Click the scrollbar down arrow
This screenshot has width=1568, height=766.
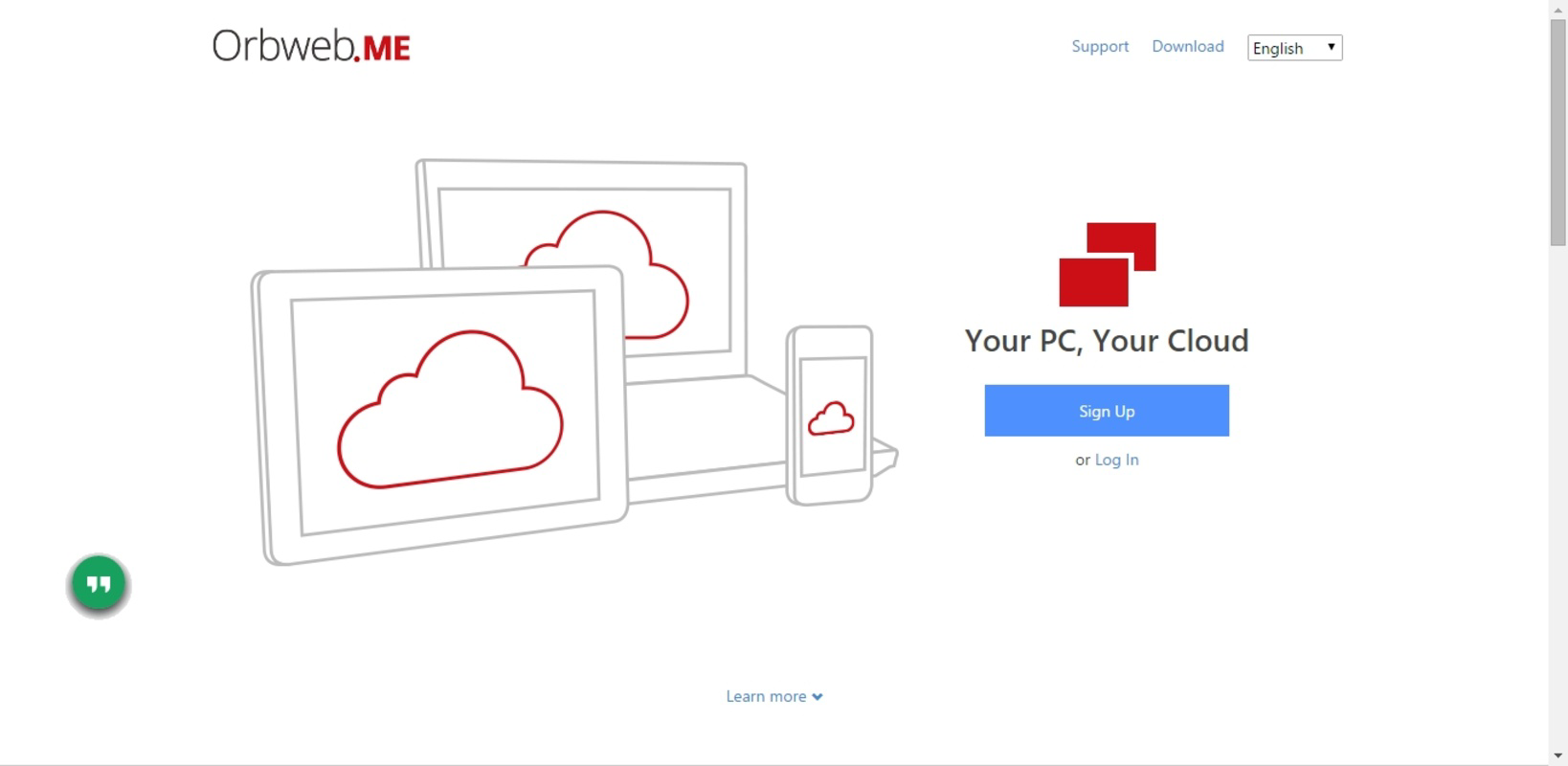click(1558, 756)
